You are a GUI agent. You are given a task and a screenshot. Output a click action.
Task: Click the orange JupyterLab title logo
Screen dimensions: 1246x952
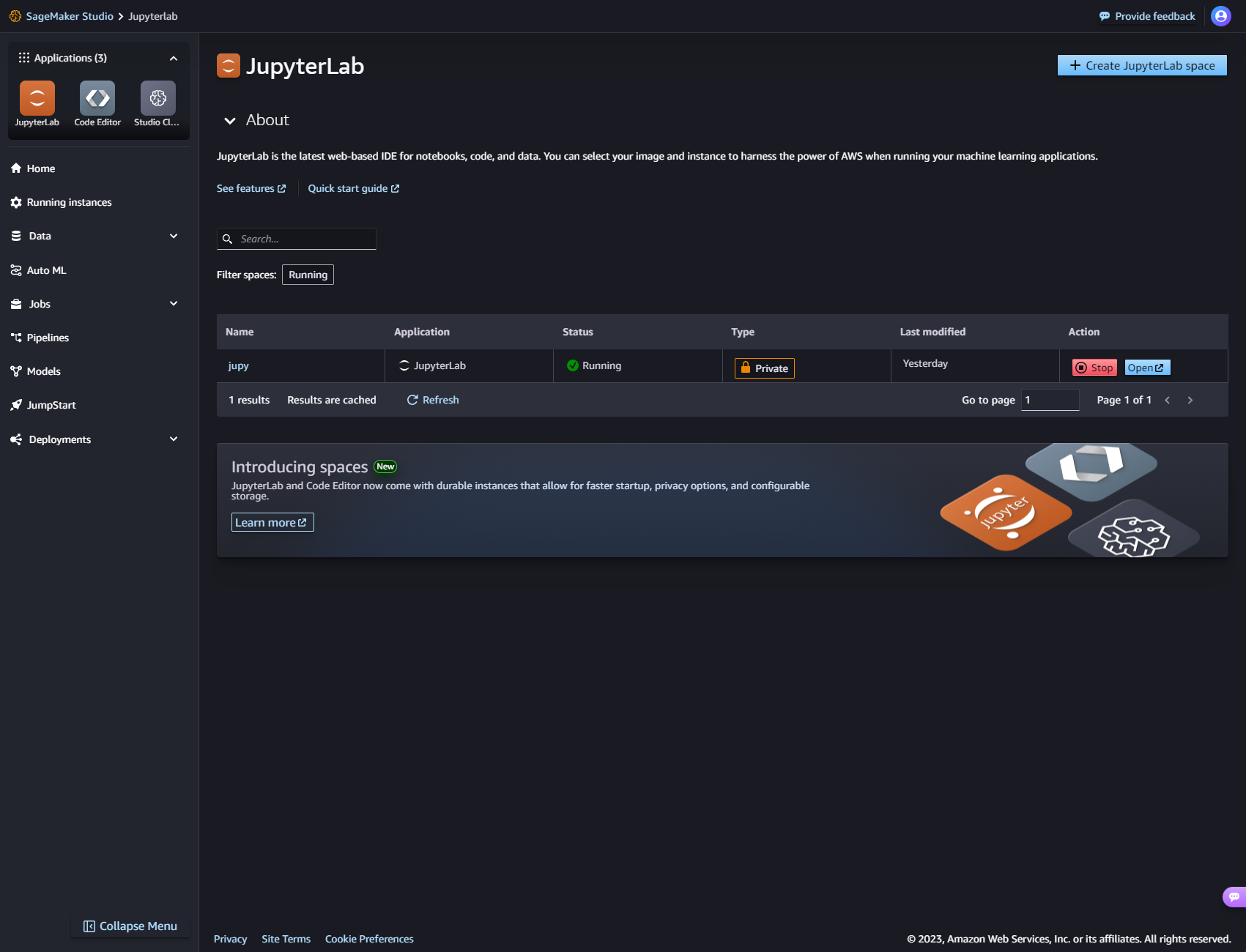click(229, 66)
